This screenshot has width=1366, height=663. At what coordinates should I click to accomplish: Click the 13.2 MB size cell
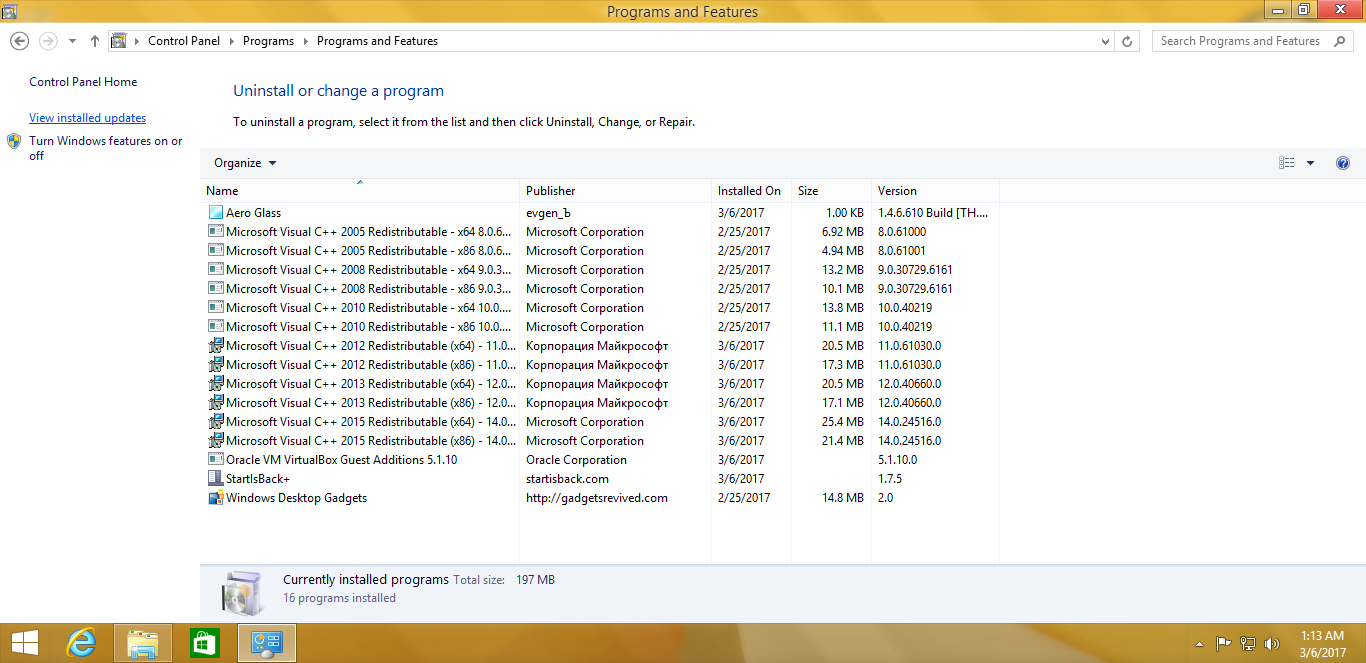tap(842, 269)
